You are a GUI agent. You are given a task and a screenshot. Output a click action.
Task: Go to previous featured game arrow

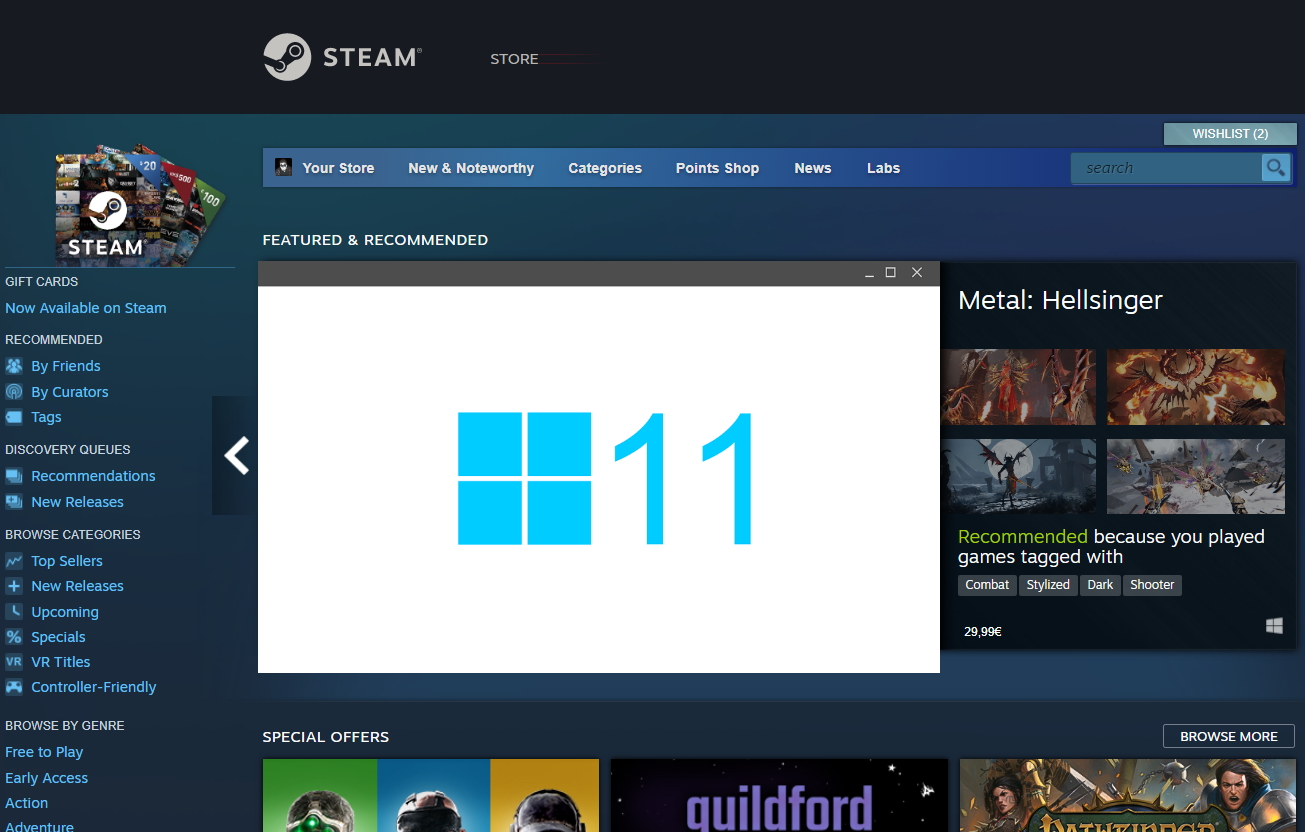click(236, 456)
